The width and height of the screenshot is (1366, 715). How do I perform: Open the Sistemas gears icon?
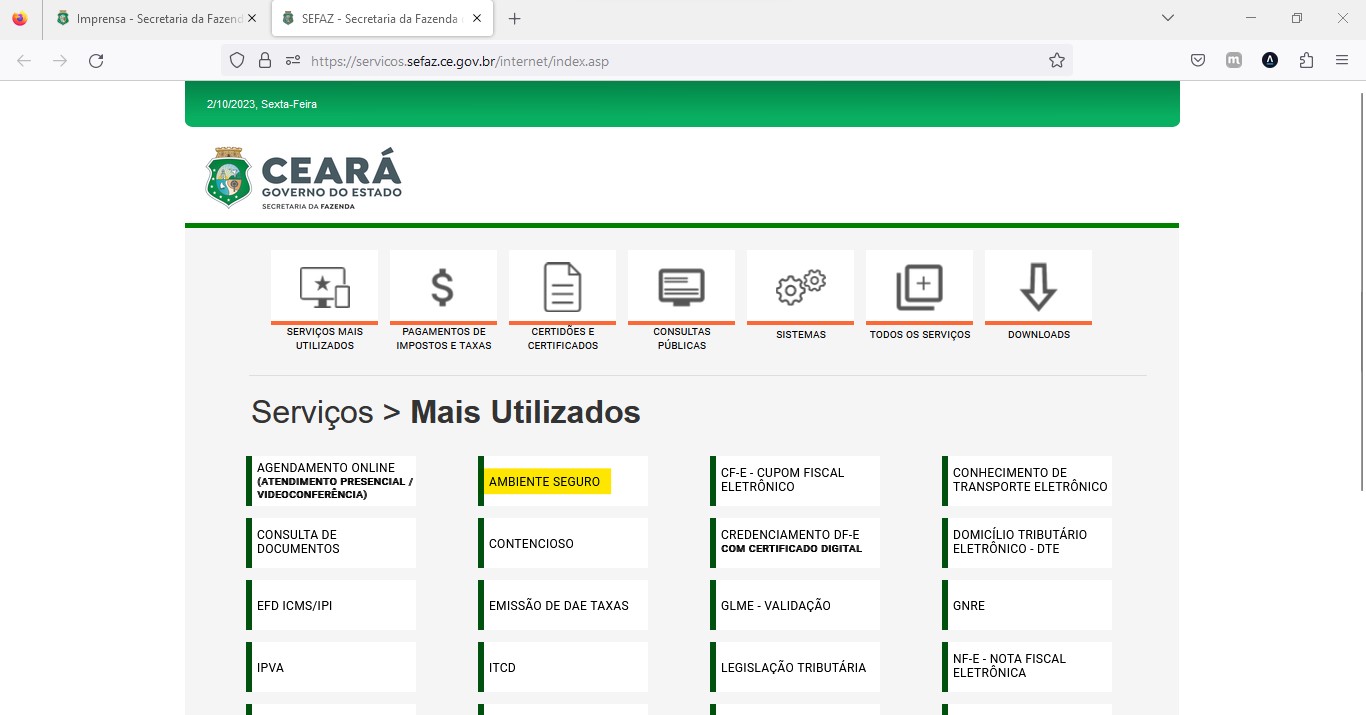(800, 288)
